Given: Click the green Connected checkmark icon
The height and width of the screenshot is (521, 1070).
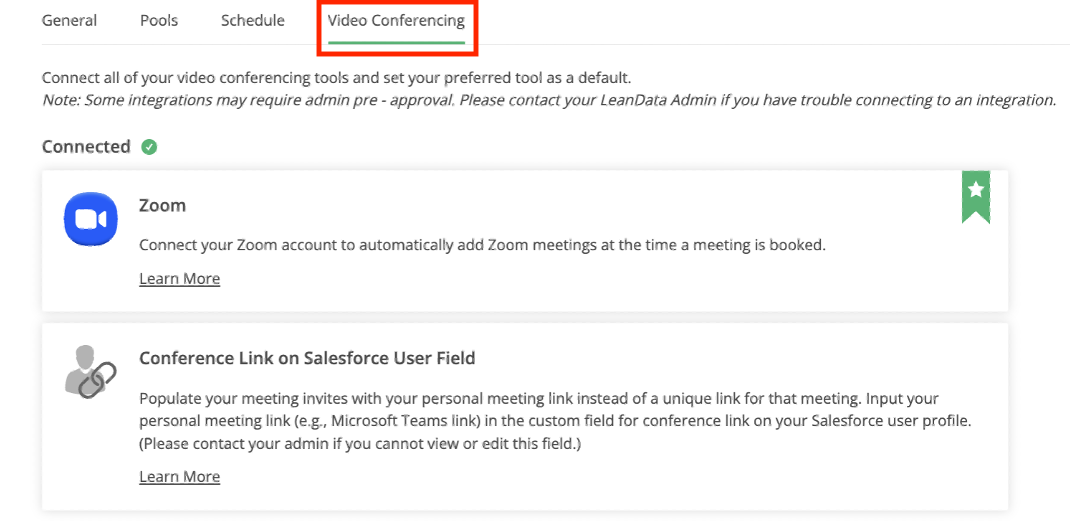Looking at the screenshot, I should (149, 147).
